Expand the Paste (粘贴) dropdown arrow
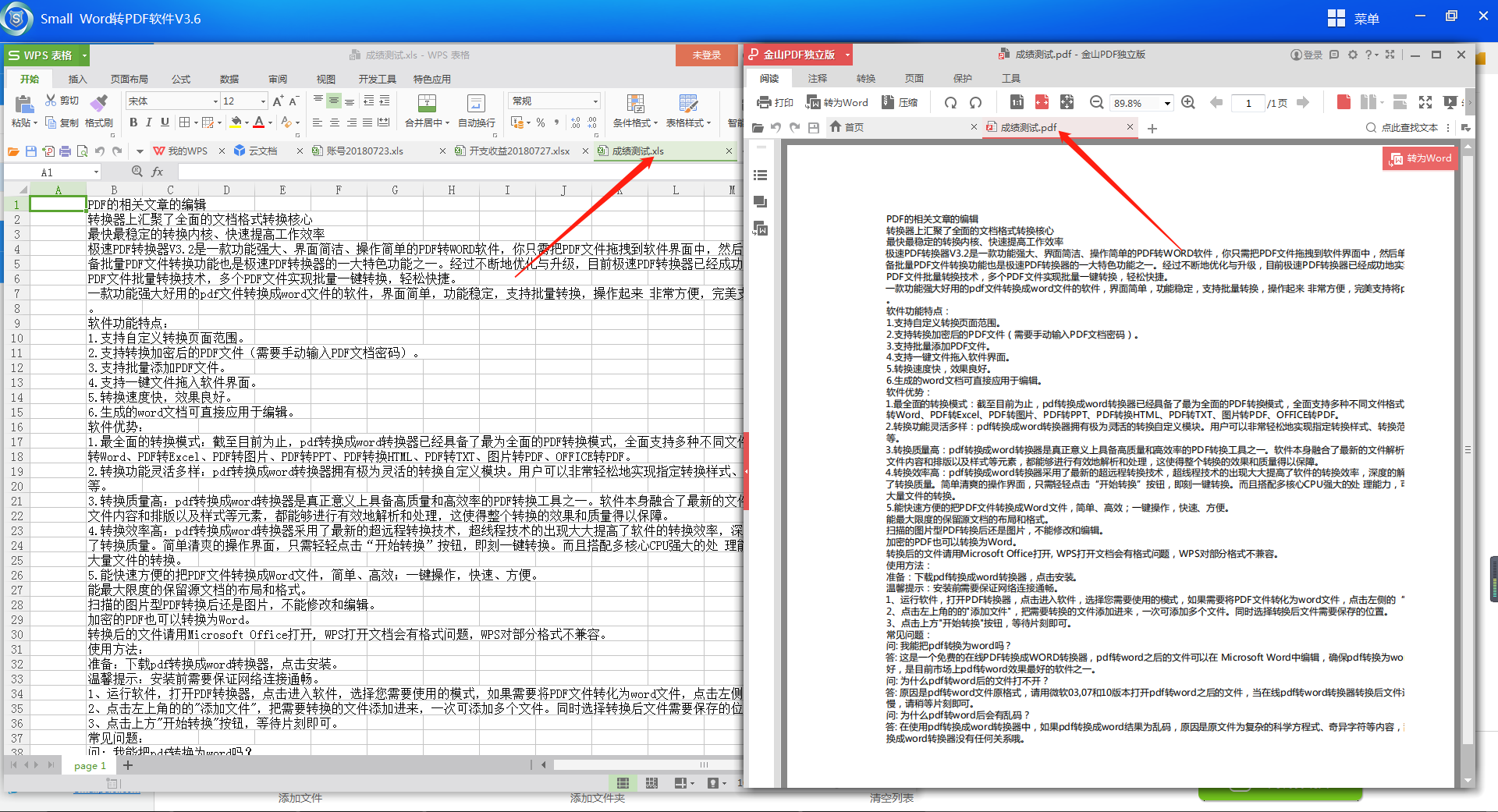Screen dimensions: 1498x812 coord(34,123)
